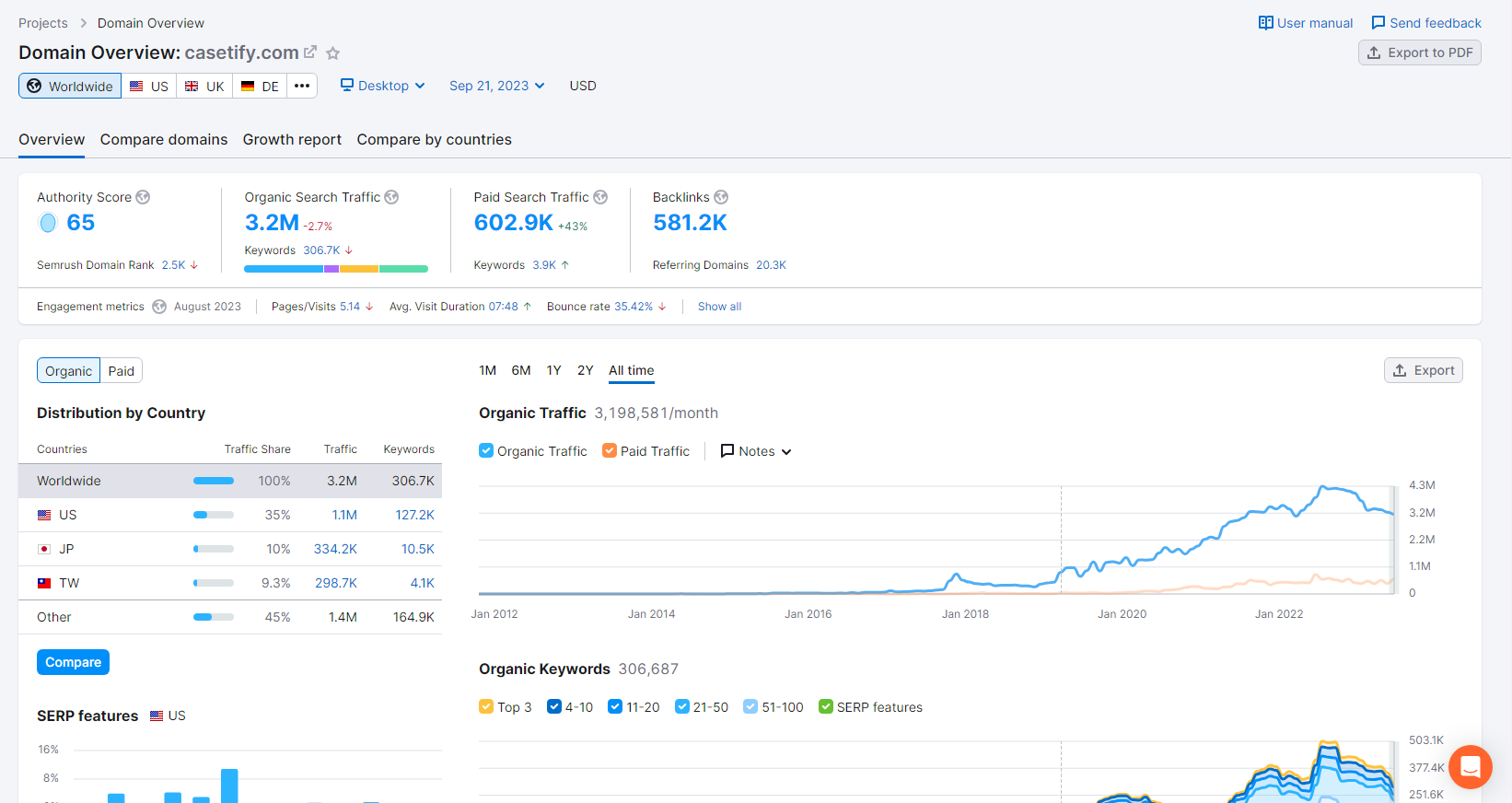Expand the Notes dropdown

[x=756, y=451]
